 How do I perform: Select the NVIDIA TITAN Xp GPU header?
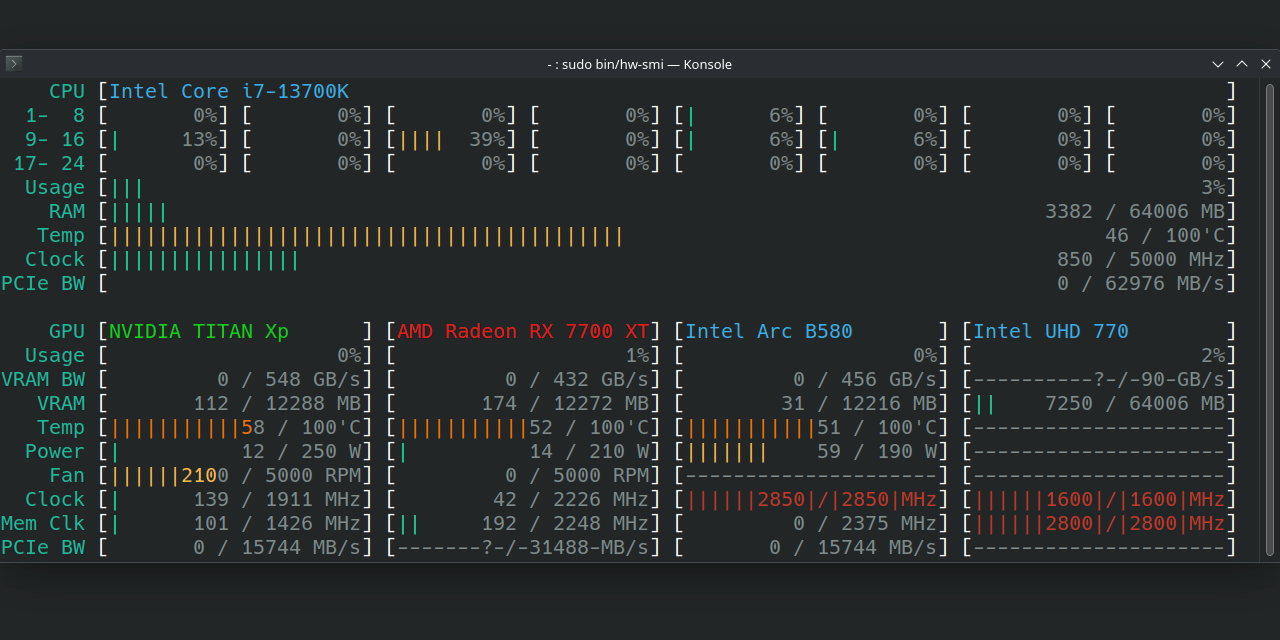tap(198, 331)
